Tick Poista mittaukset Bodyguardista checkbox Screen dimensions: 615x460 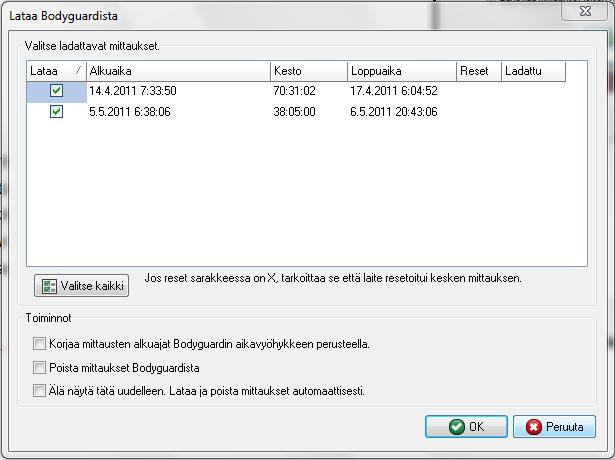coord(39,367)
